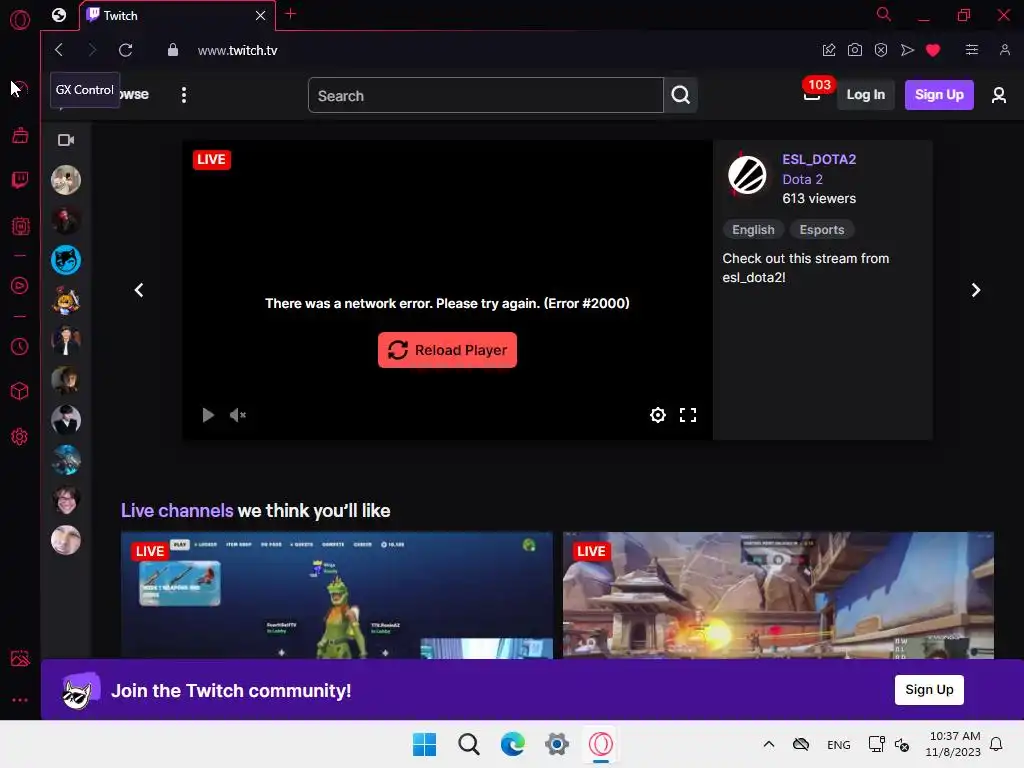Open the Live channels heading link

177,511
